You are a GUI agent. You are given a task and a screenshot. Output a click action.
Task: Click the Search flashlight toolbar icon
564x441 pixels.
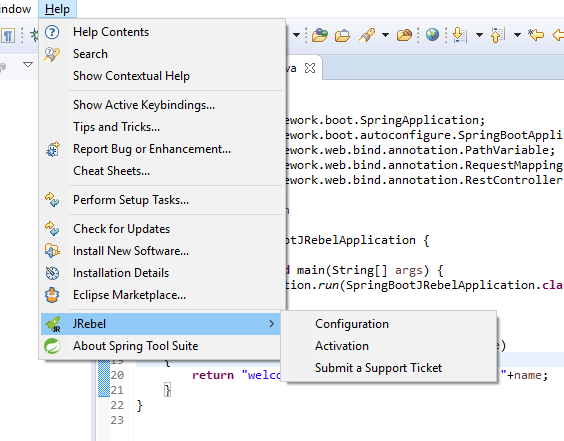coord(367,35)
